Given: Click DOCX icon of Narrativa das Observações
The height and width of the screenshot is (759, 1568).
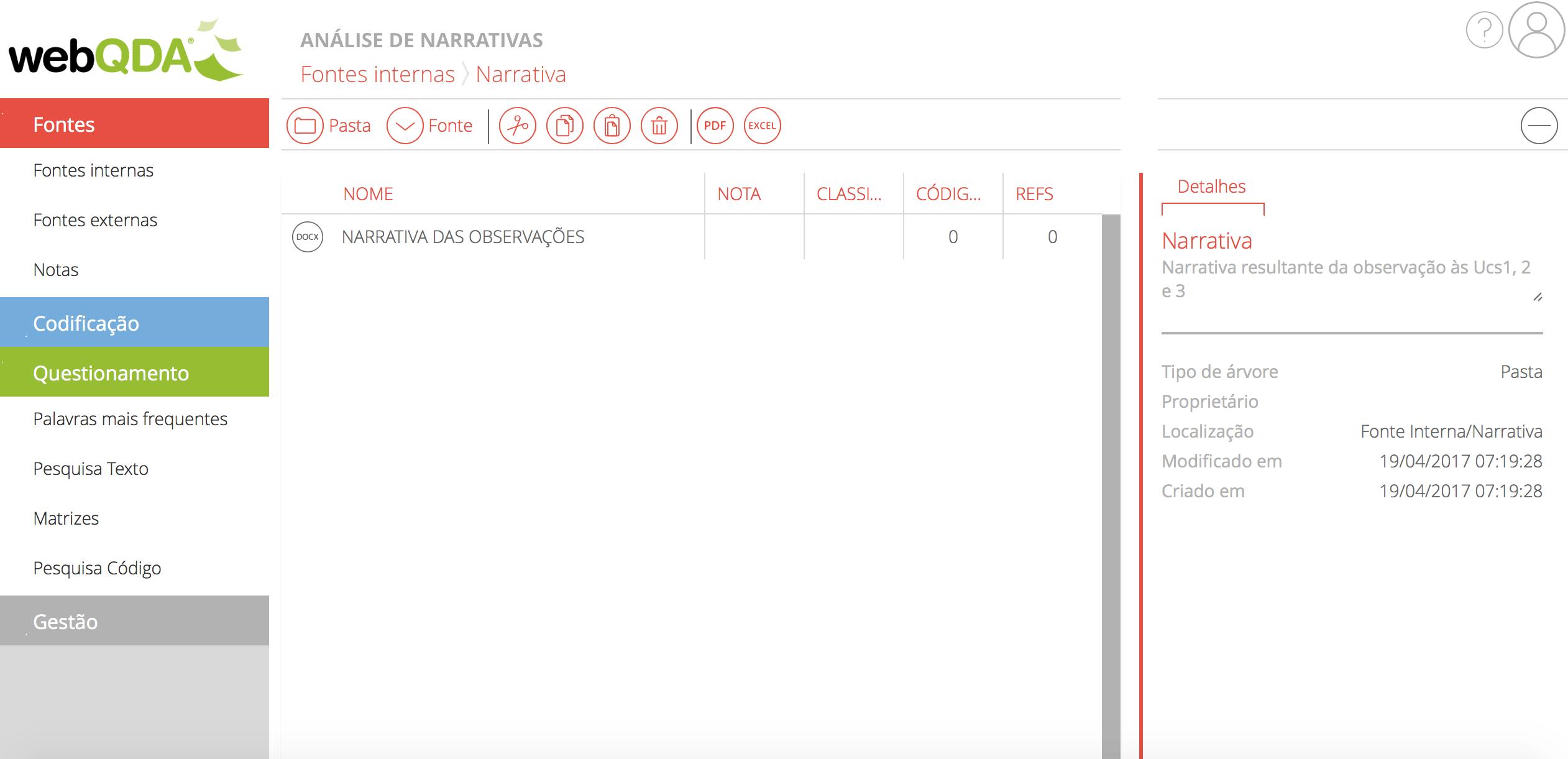Looking at the screenshot, I should coord(308,237).
